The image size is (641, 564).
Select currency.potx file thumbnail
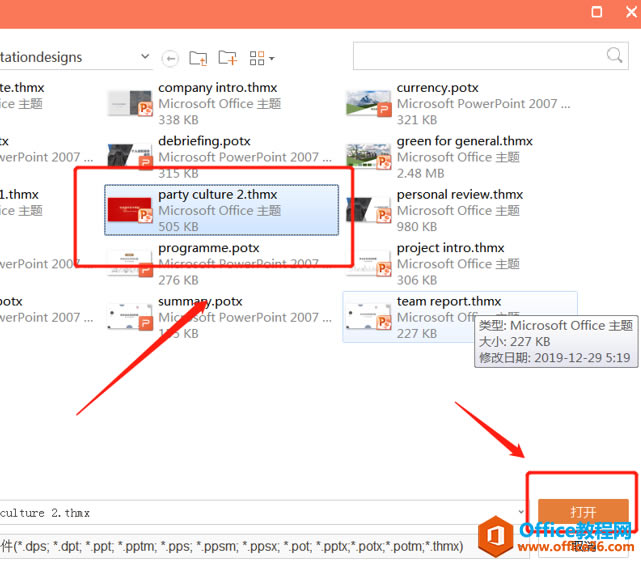[x=368, y=103]
